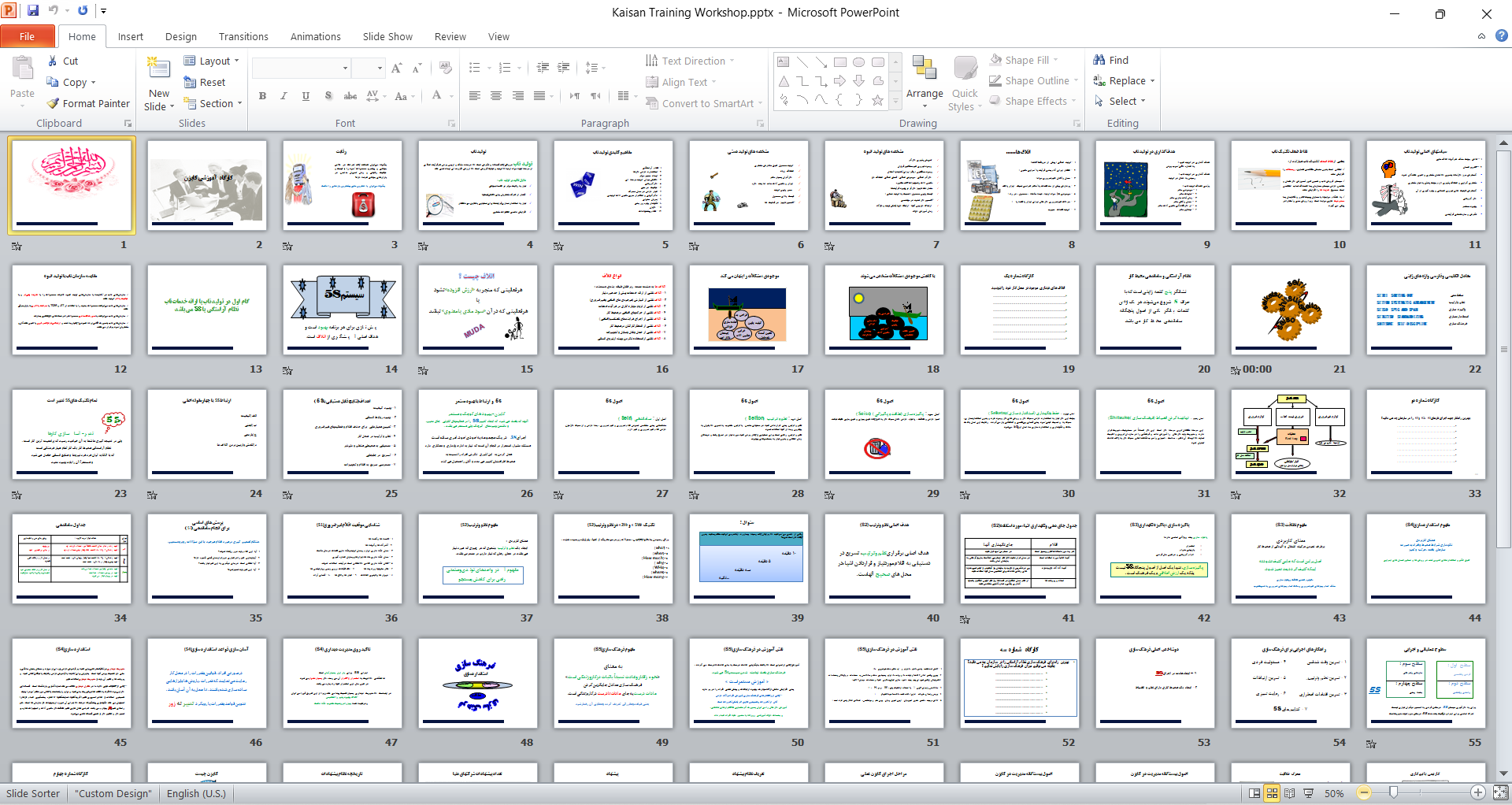Viewport: 1512px width, 805px height.
Task: Toggle Align Text Left
Action: click(x=474, y=95)
